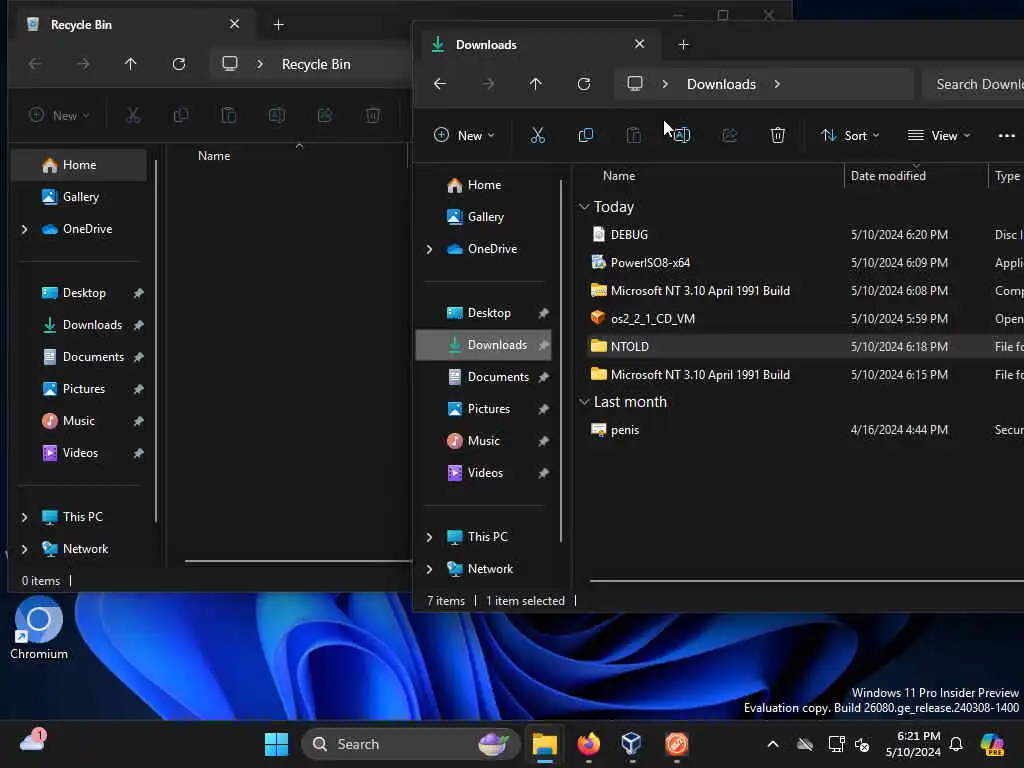Go forward in Downloads window
Screen dimensions: 1024x768
[x=488, y=84]
